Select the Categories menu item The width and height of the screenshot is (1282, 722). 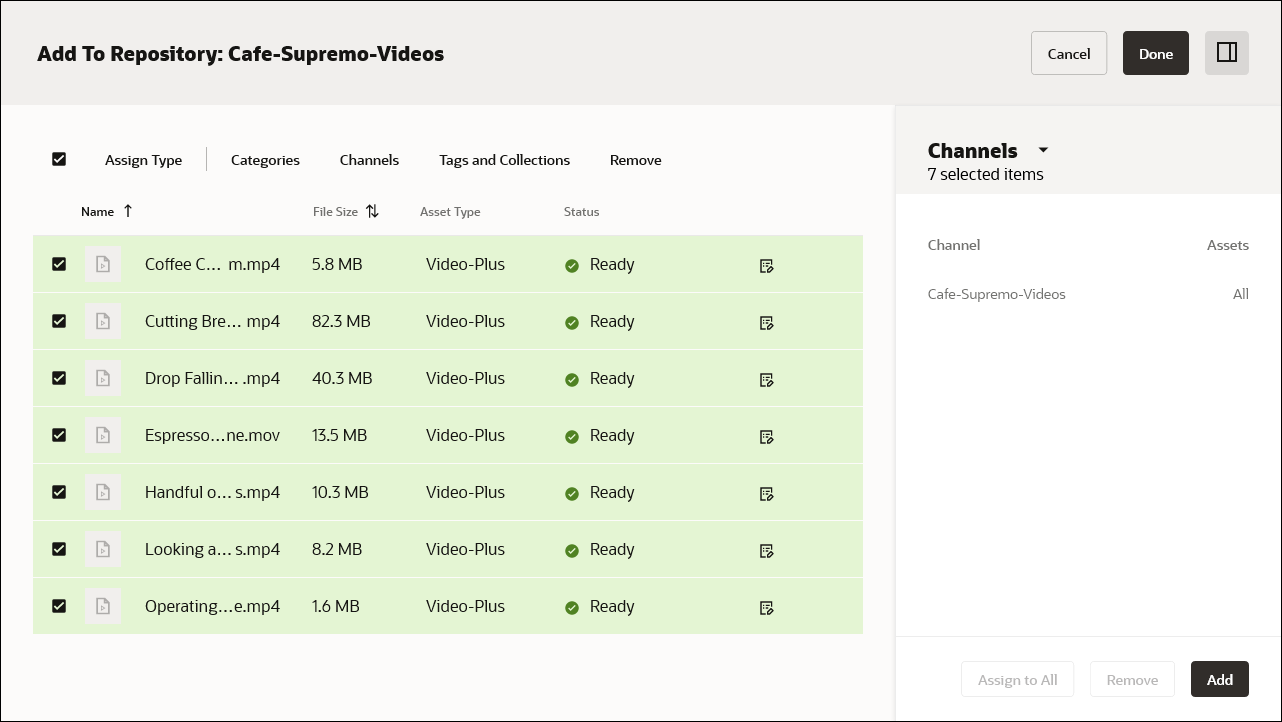tap(265, 160)
